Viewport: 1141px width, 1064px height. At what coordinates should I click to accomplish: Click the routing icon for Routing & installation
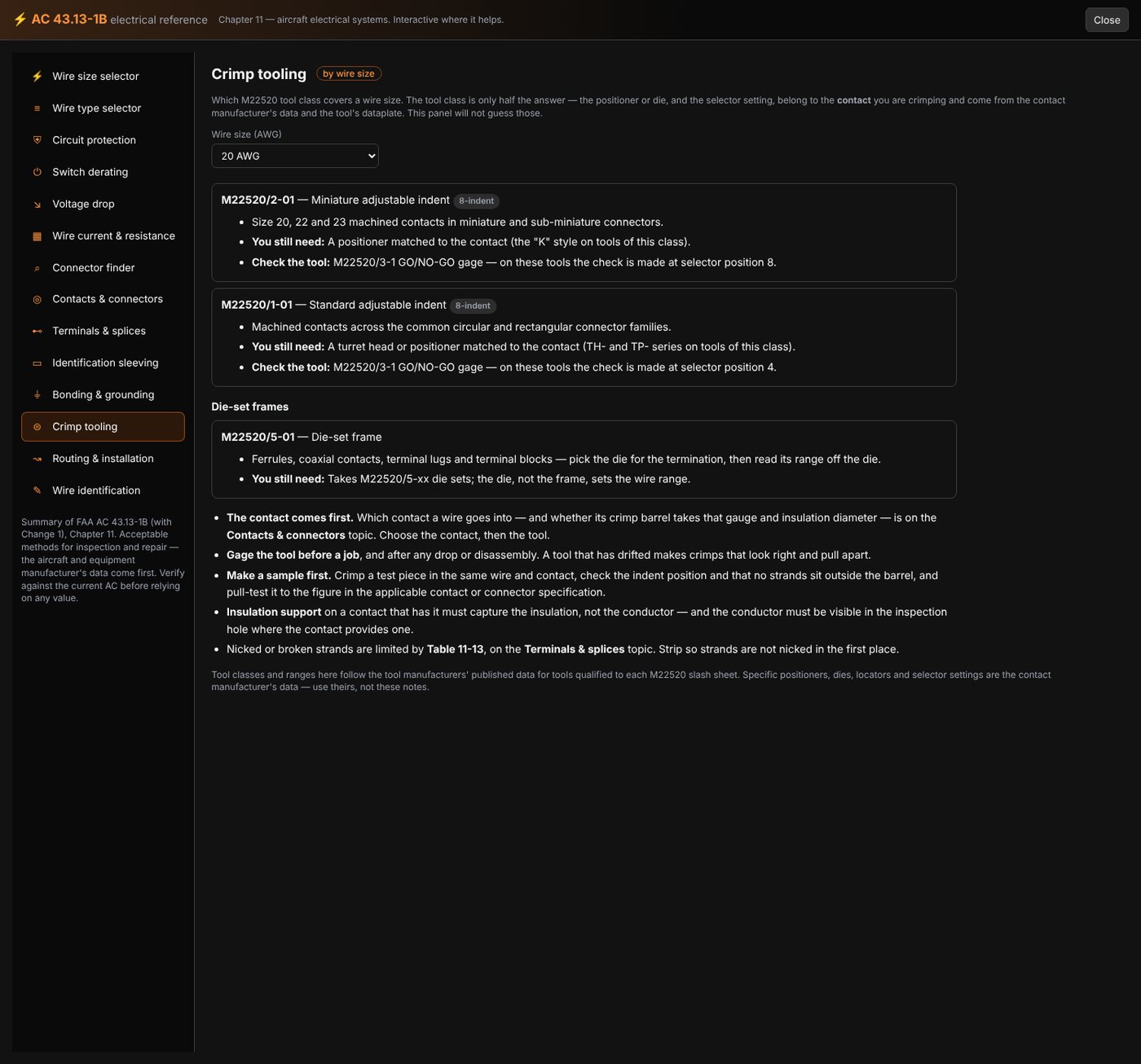tap(37, 459)
